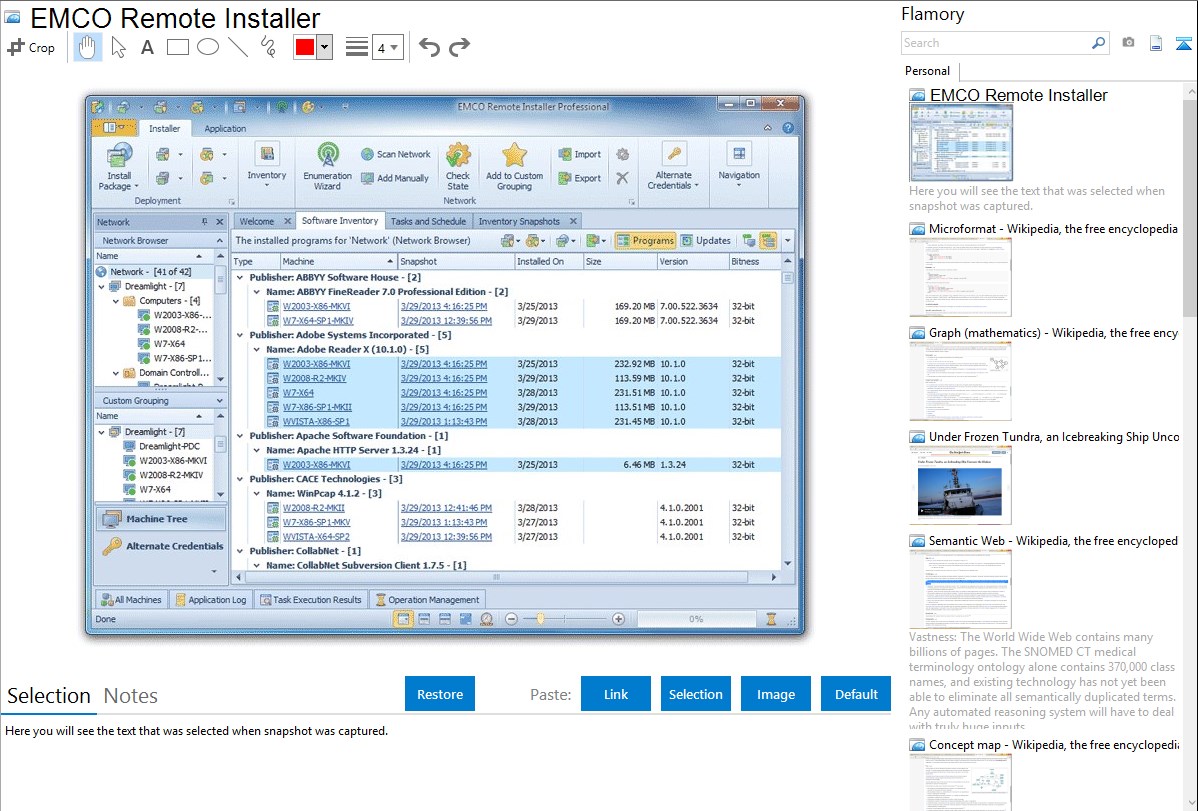Choose the arrow pointer tool
This screenshot has height=811, width=1198.
coord(118,47)
